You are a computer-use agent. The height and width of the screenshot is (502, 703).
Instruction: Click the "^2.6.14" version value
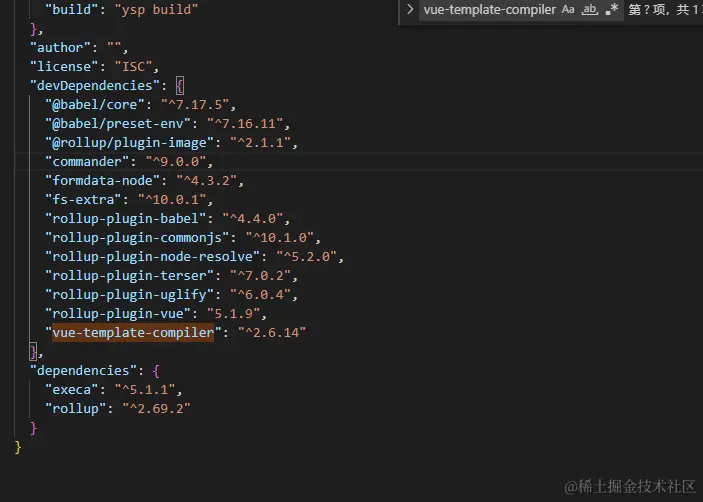point(272,333)
